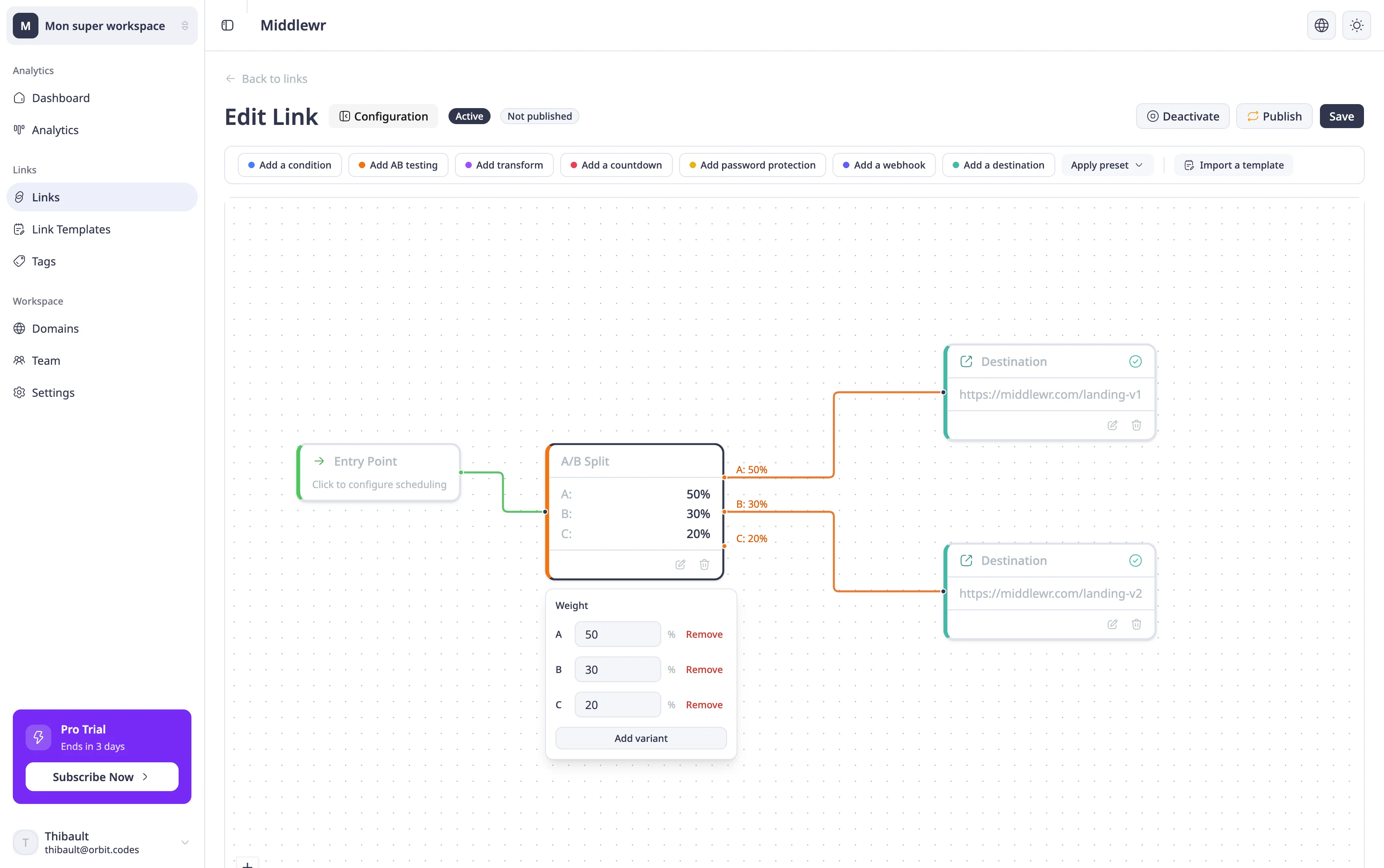Delete the landing-v1 destination node
The width and height of the screenshot is (1384, 868).
pos(1137,425)
